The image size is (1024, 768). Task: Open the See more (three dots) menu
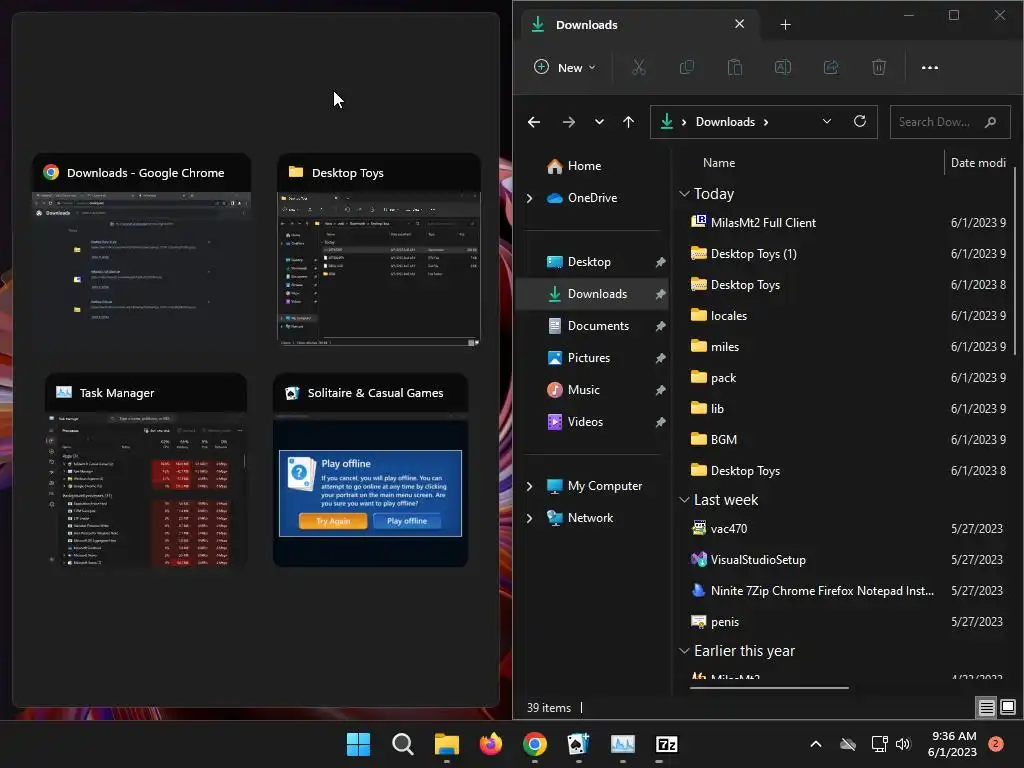[929, 67]
